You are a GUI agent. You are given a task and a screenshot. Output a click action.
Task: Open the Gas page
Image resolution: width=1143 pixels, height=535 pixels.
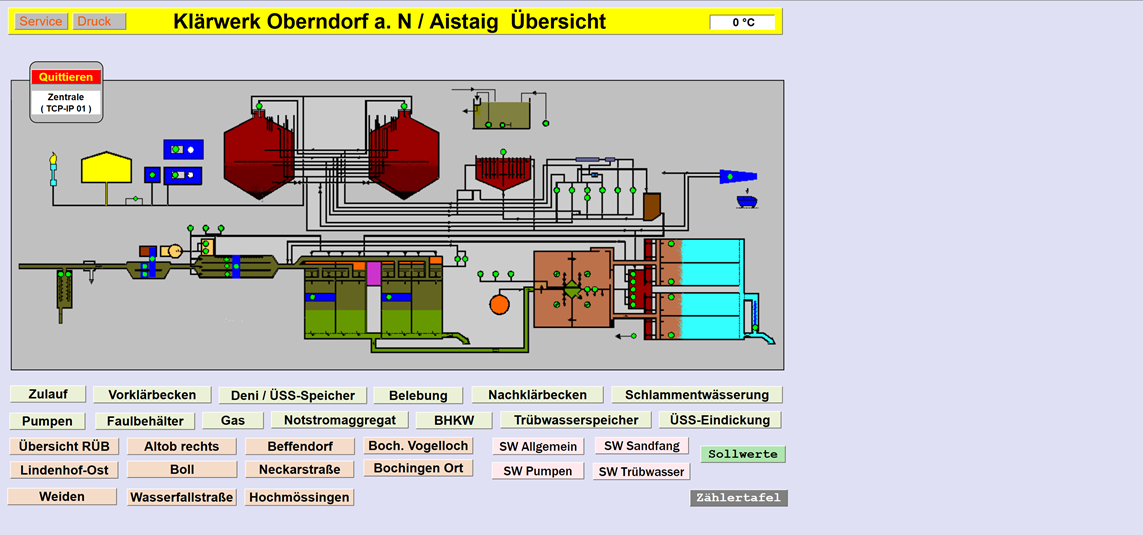(x=233, y=421)
